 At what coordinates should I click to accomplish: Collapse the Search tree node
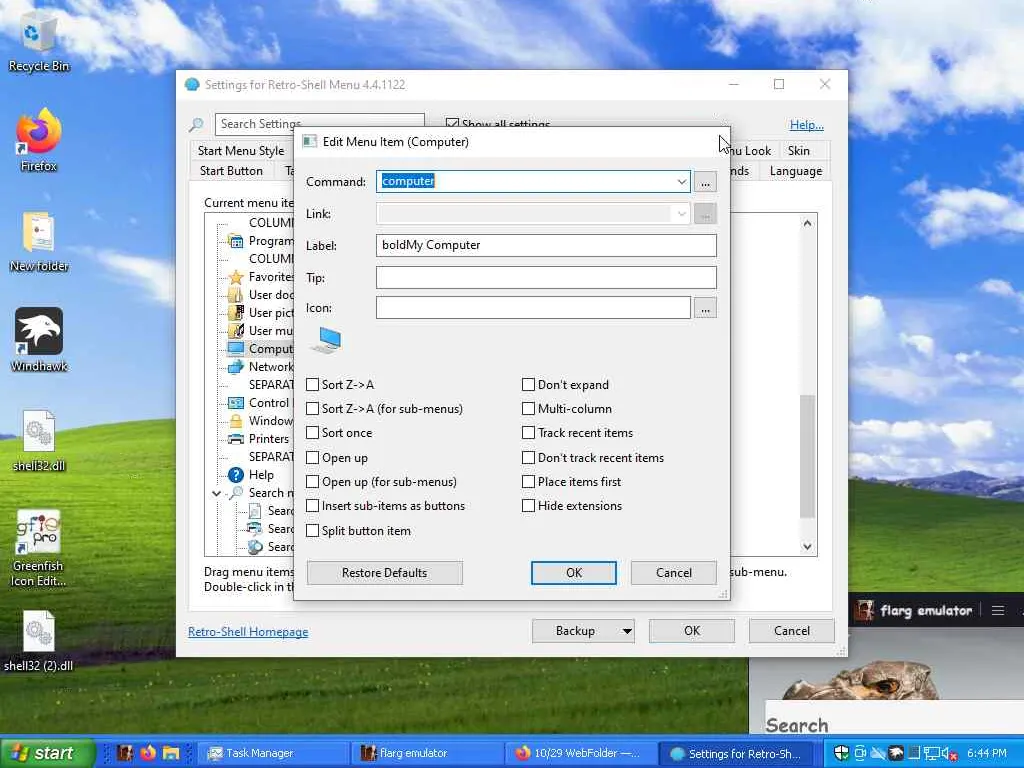pos(217,493)
